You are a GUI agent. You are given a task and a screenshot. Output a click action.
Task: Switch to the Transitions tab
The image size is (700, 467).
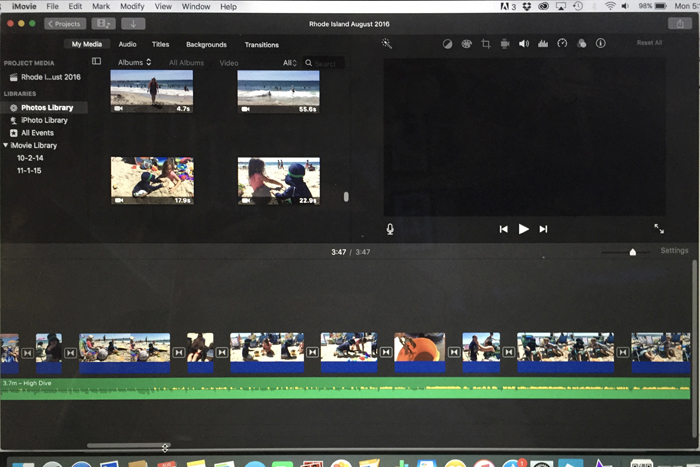coord(261,45)
